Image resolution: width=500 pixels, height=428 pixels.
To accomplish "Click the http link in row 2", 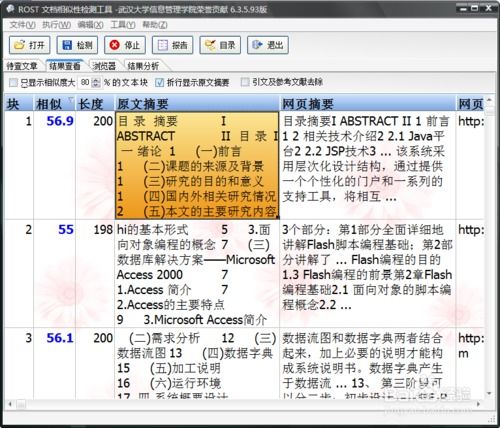I will 471,230.
